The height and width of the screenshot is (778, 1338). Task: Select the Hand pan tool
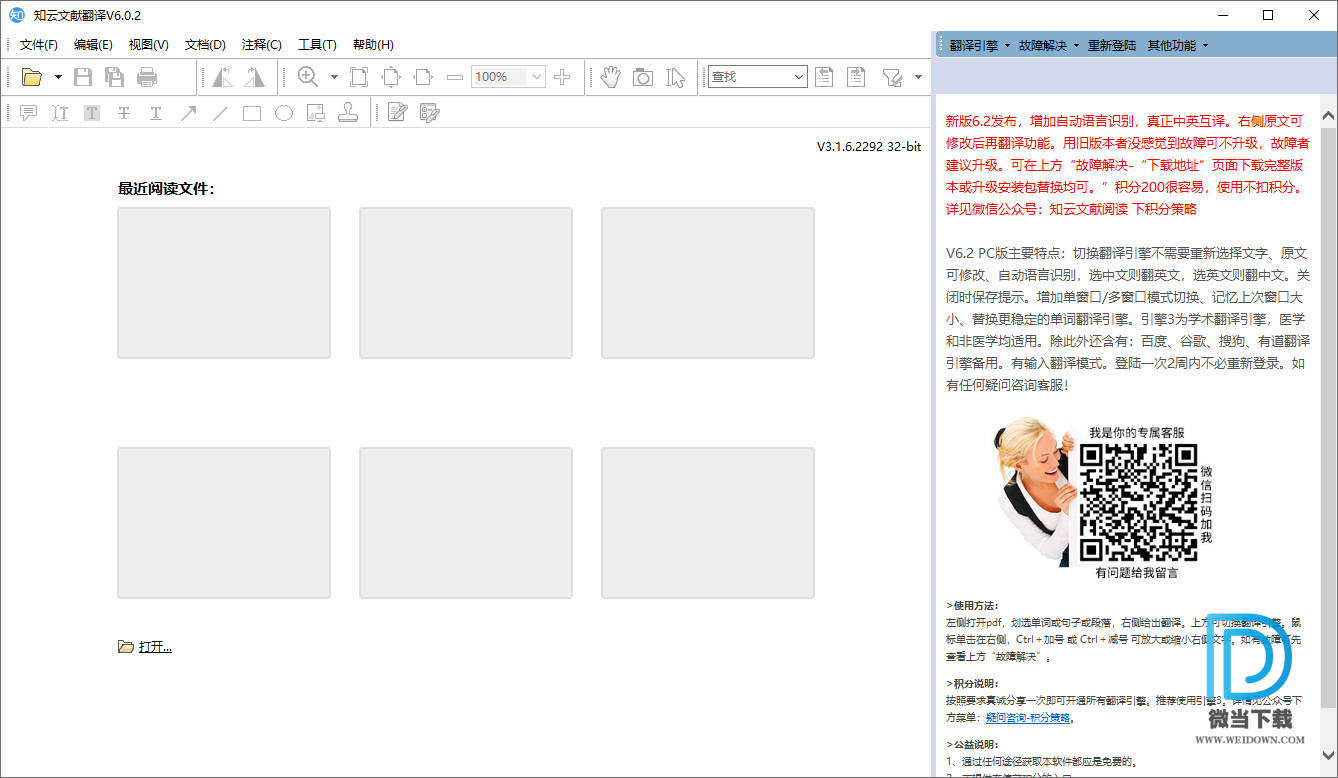(611, 77)
